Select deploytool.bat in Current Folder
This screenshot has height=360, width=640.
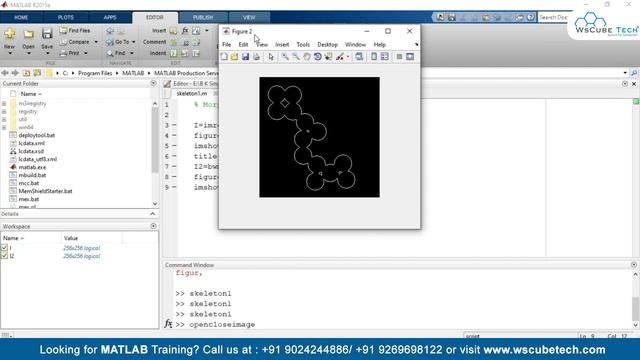pos(37,135)
